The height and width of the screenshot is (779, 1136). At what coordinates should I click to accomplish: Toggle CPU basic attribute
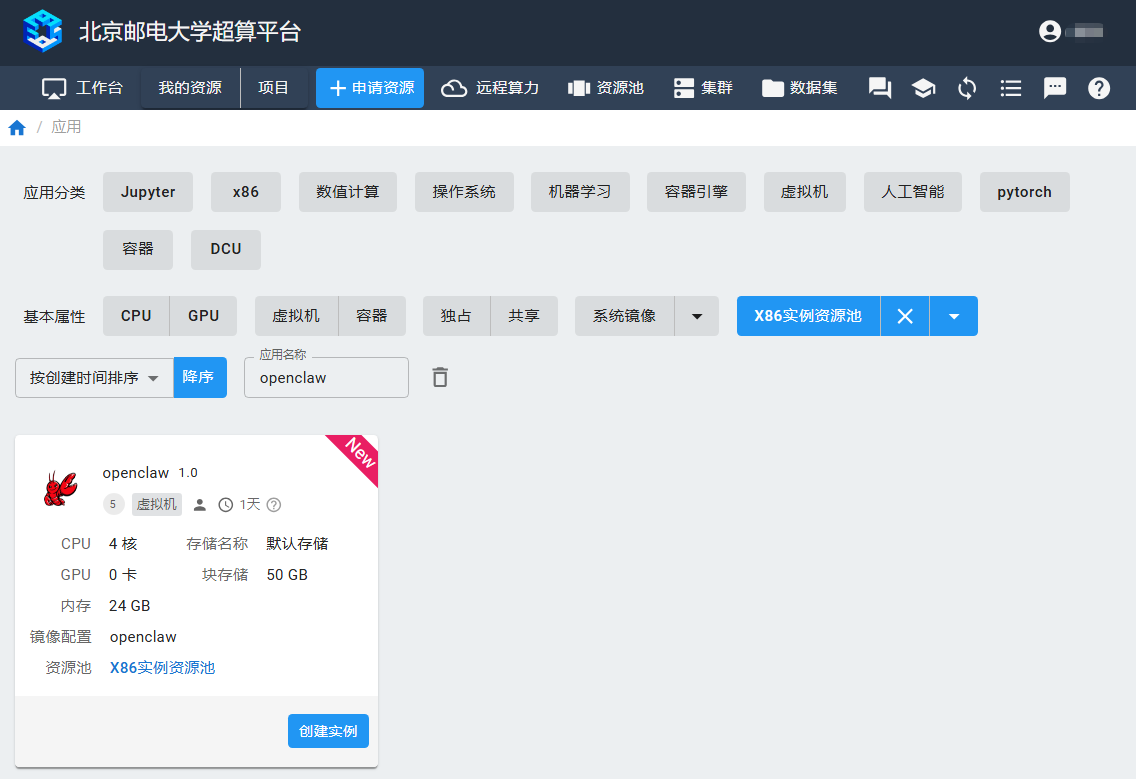pyautogui.click(x=136, y=316)
